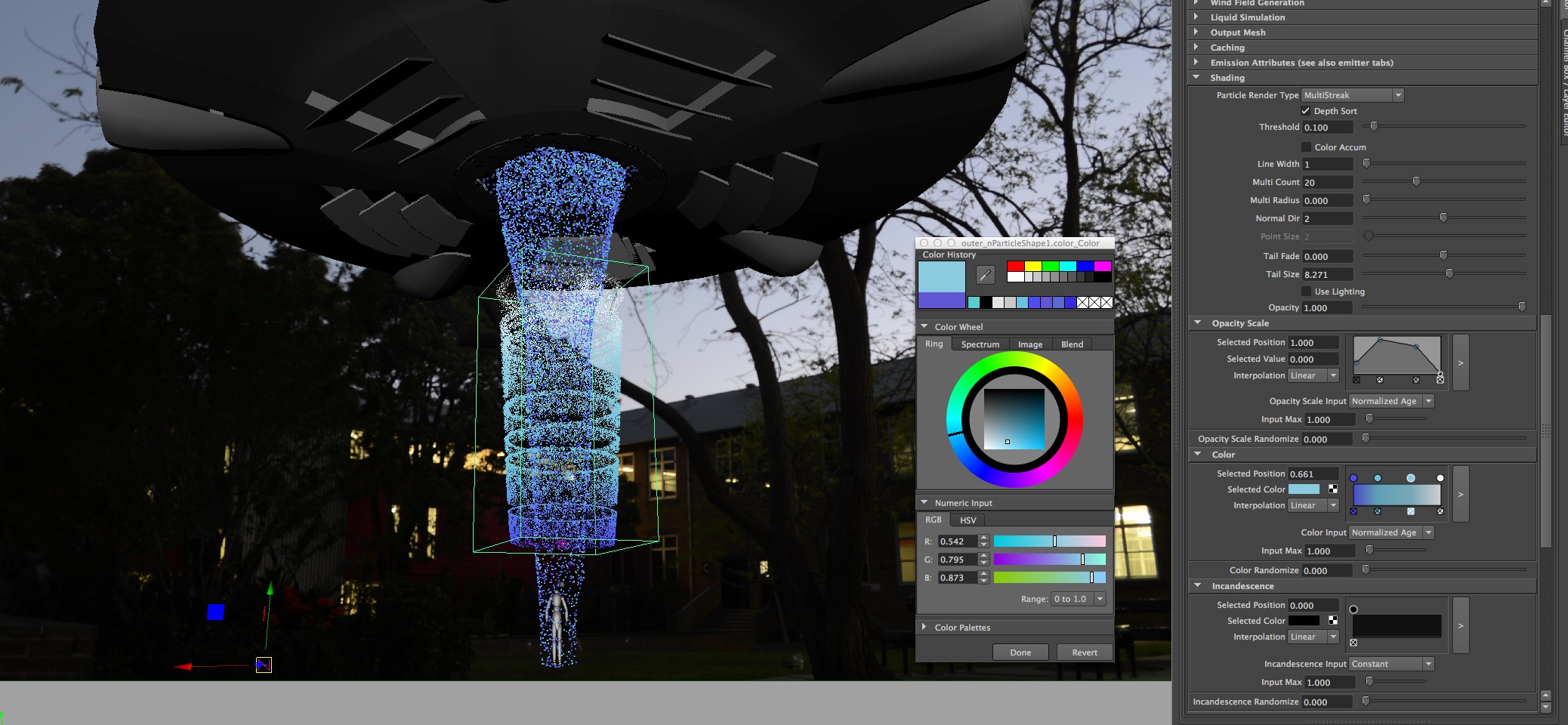Open the larger Opacity Scale ramp editor arrow

[1460, 363]
